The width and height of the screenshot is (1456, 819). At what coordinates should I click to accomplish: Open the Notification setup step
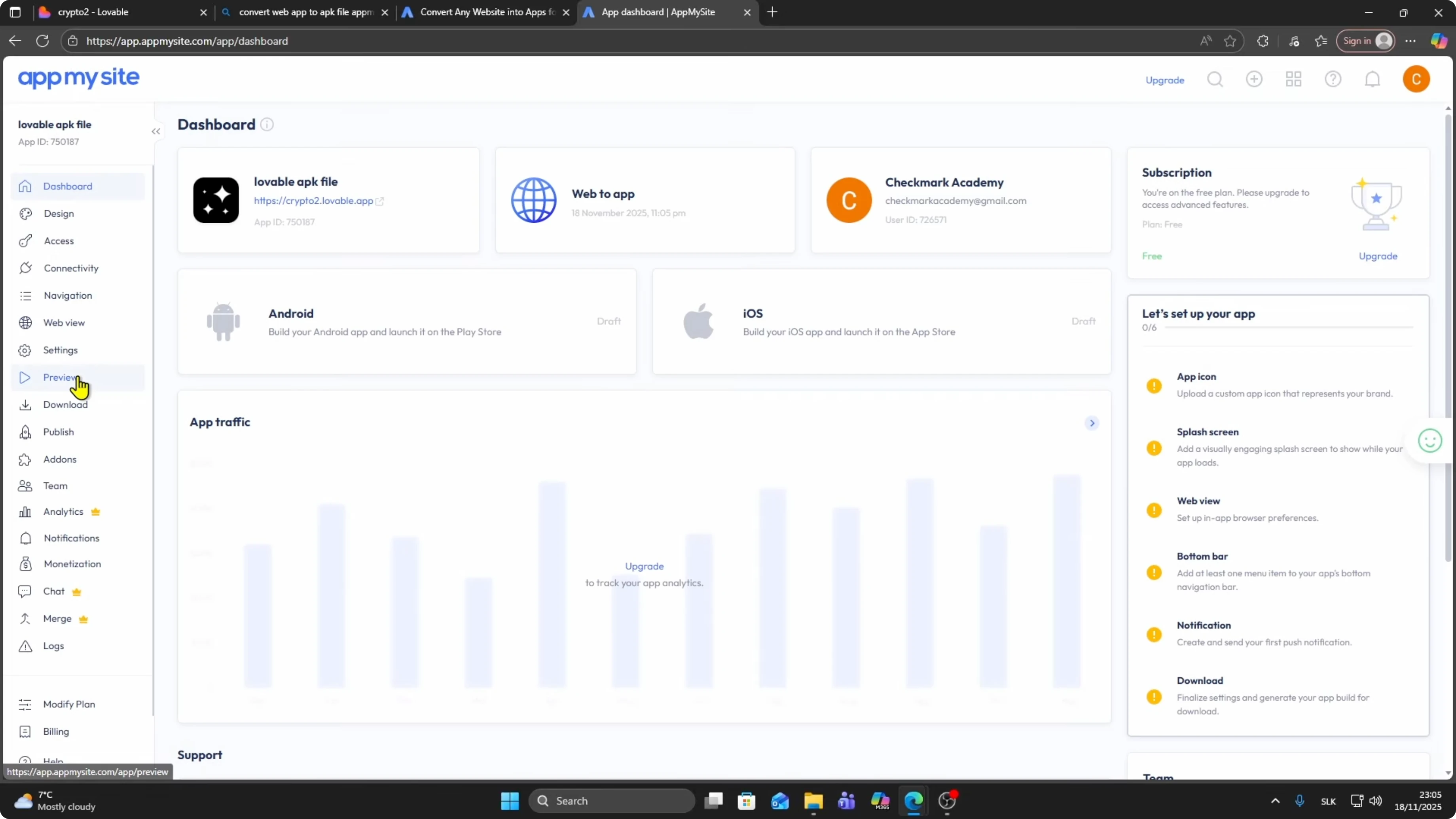coord(1278,633)
